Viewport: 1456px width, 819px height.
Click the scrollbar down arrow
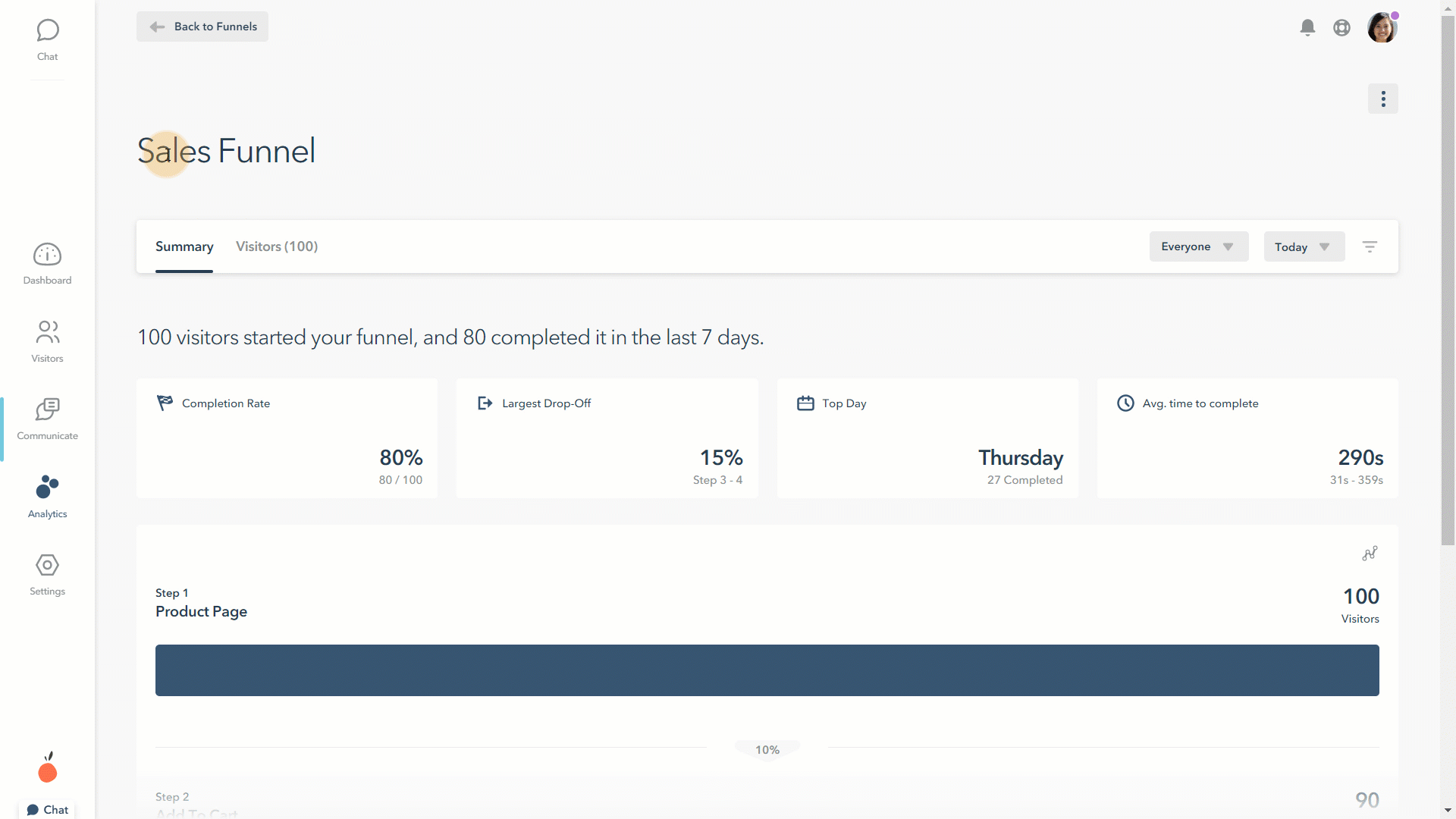click(1448, 811)
